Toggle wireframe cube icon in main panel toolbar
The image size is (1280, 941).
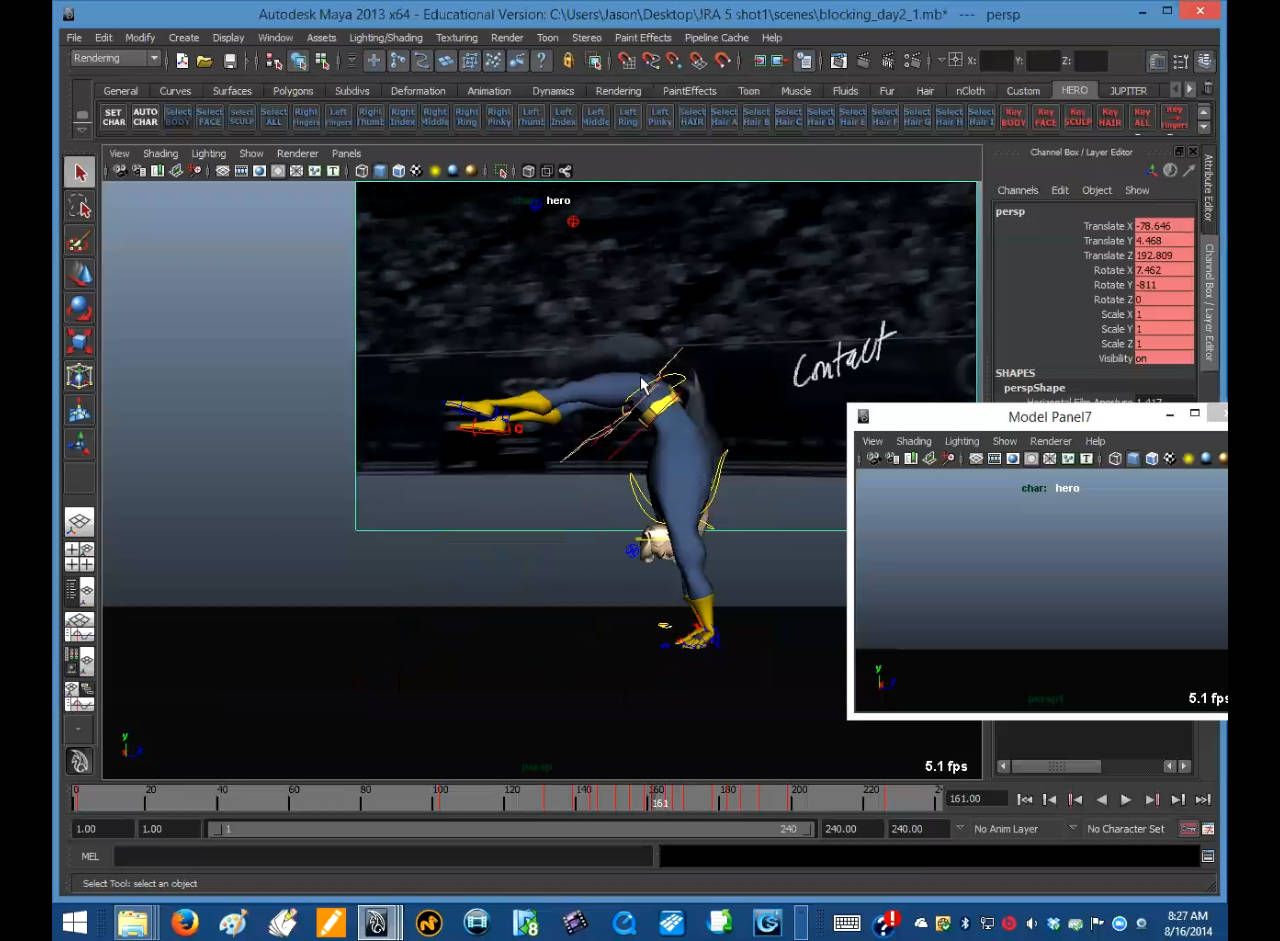362,171
